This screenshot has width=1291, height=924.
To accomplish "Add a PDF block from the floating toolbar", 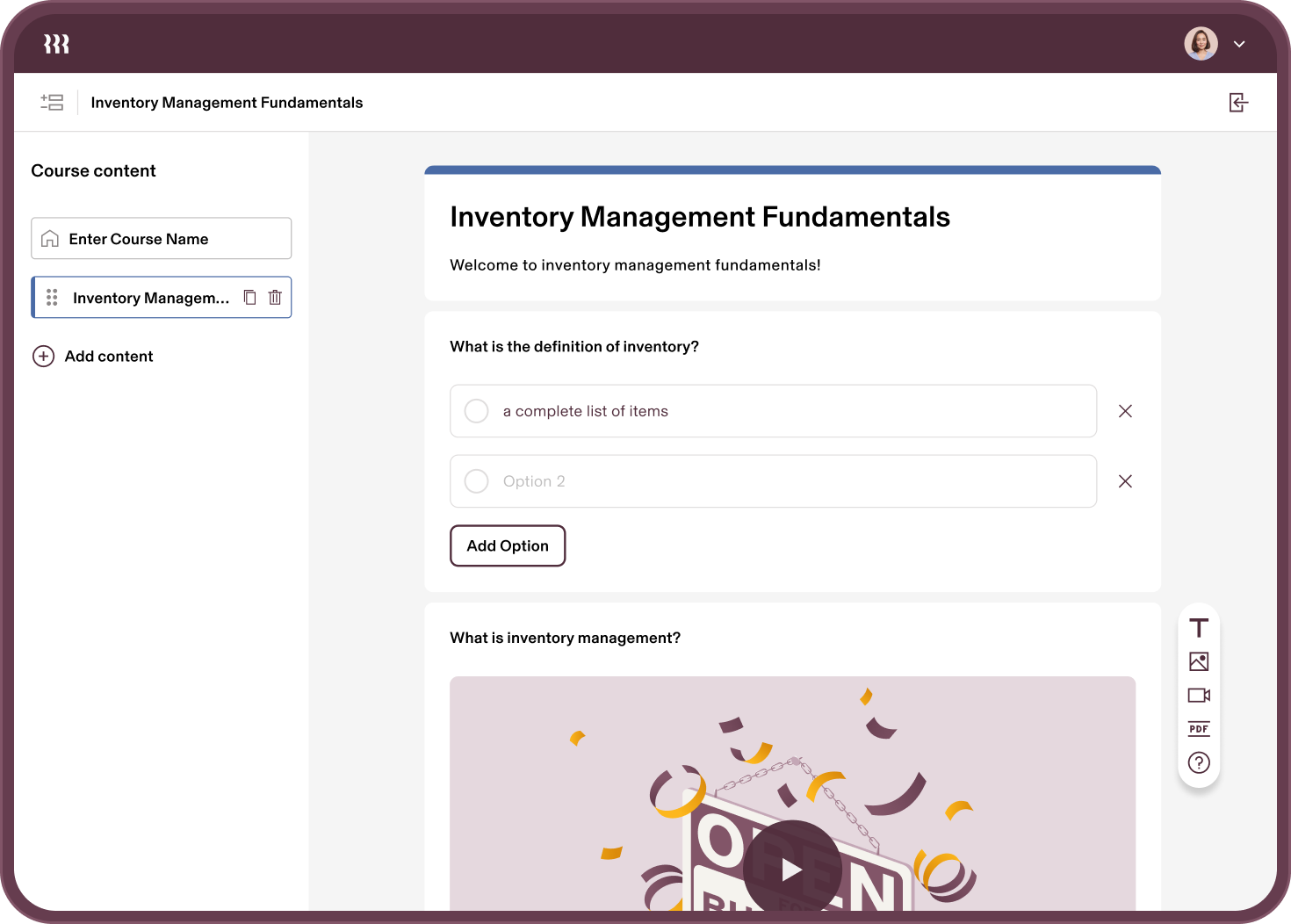I will point(1199,729).
